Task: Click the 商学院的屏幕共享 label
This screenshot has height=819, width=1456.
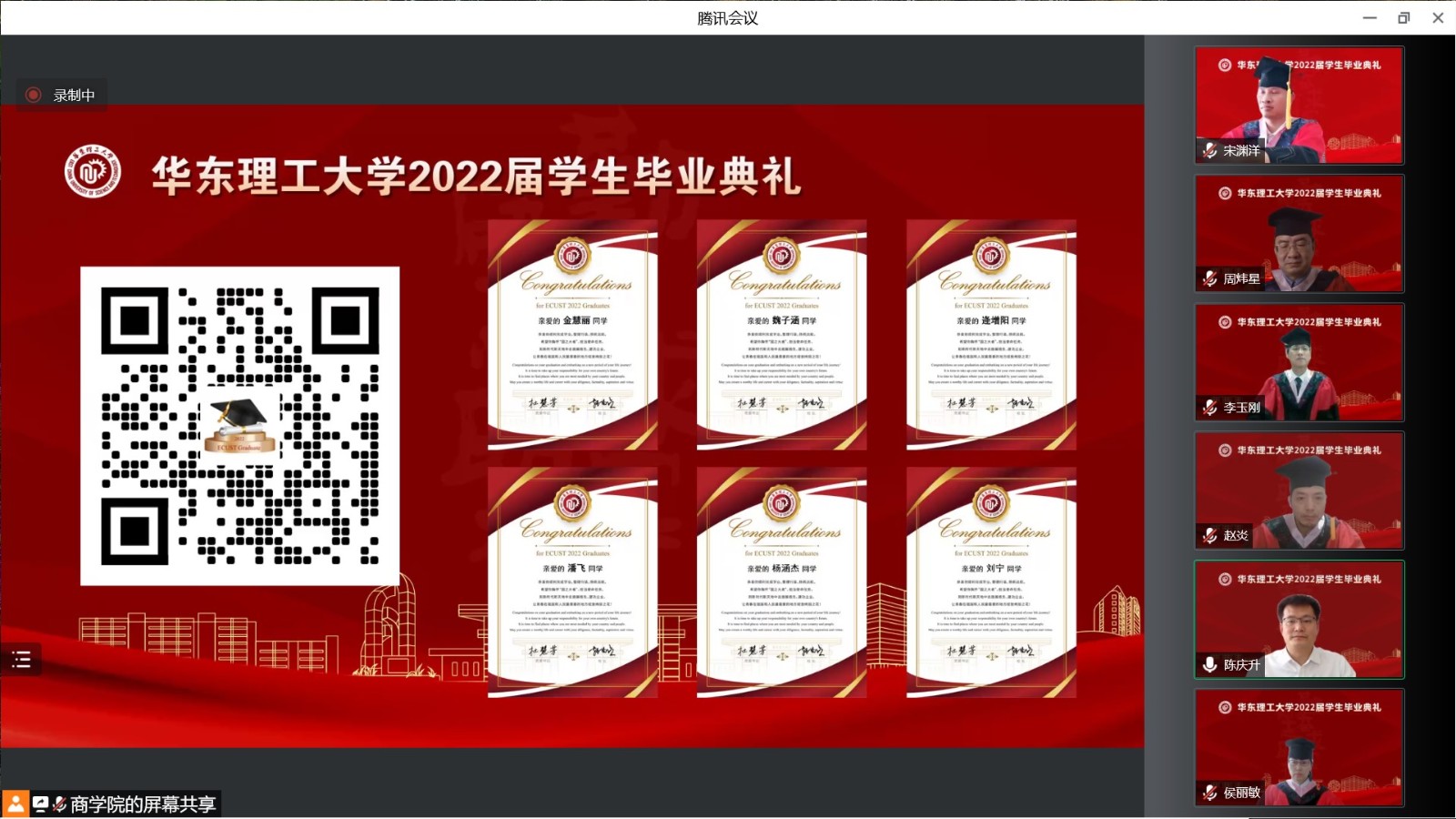Action: [x=143, y=804]
